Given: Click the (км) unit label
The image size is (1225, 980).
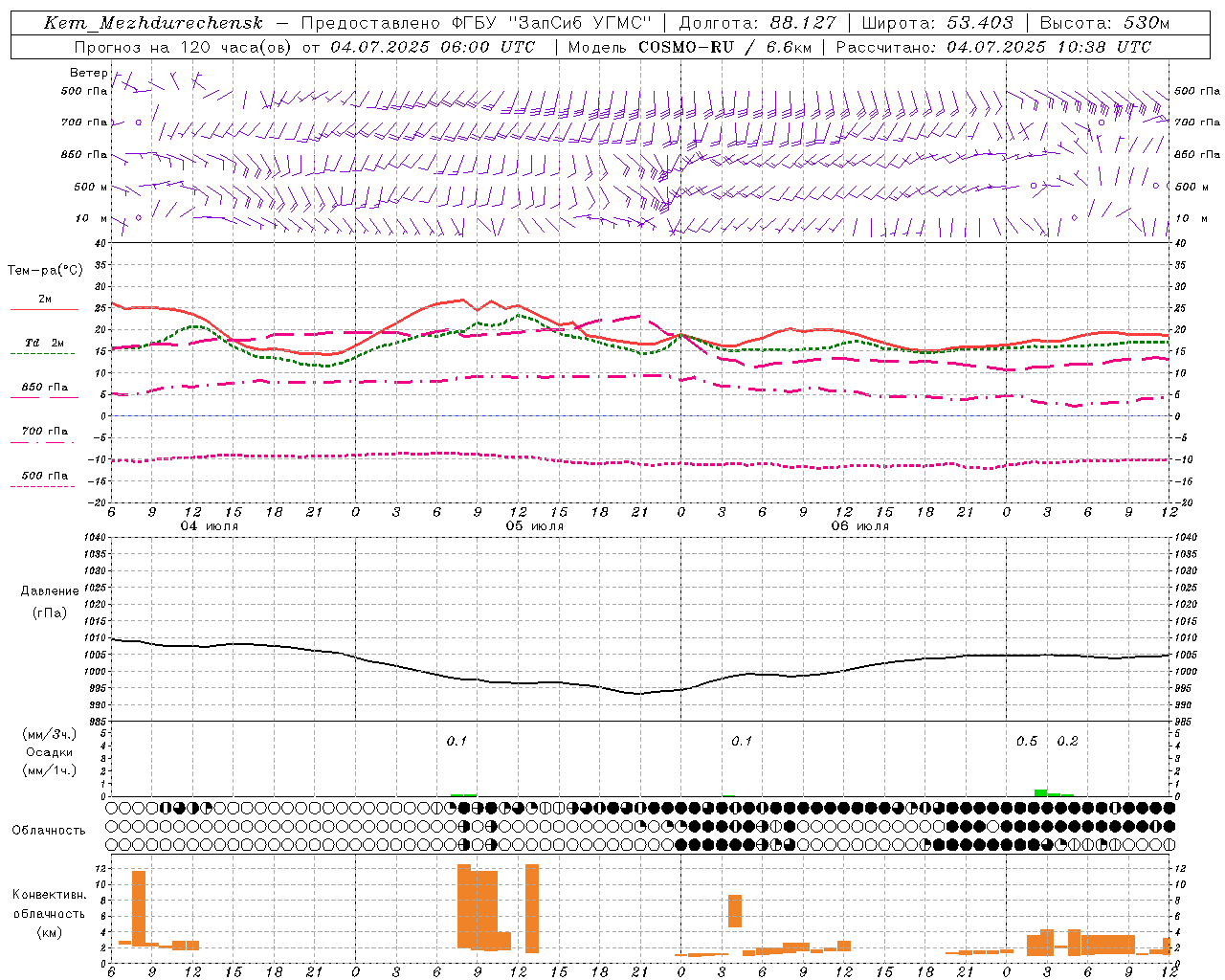Looking at the screenshot, I should coord(49,932).
